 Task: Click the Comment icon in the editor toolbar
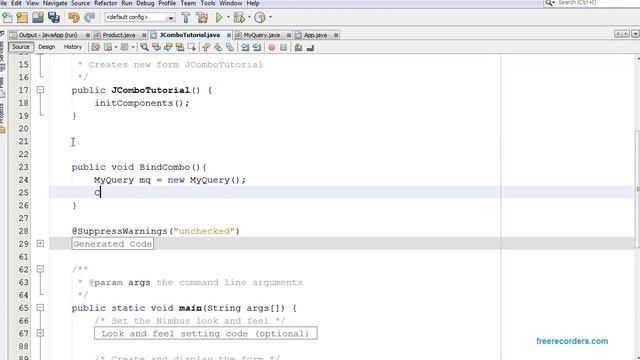pyautogui.click(x=298, y=48)
